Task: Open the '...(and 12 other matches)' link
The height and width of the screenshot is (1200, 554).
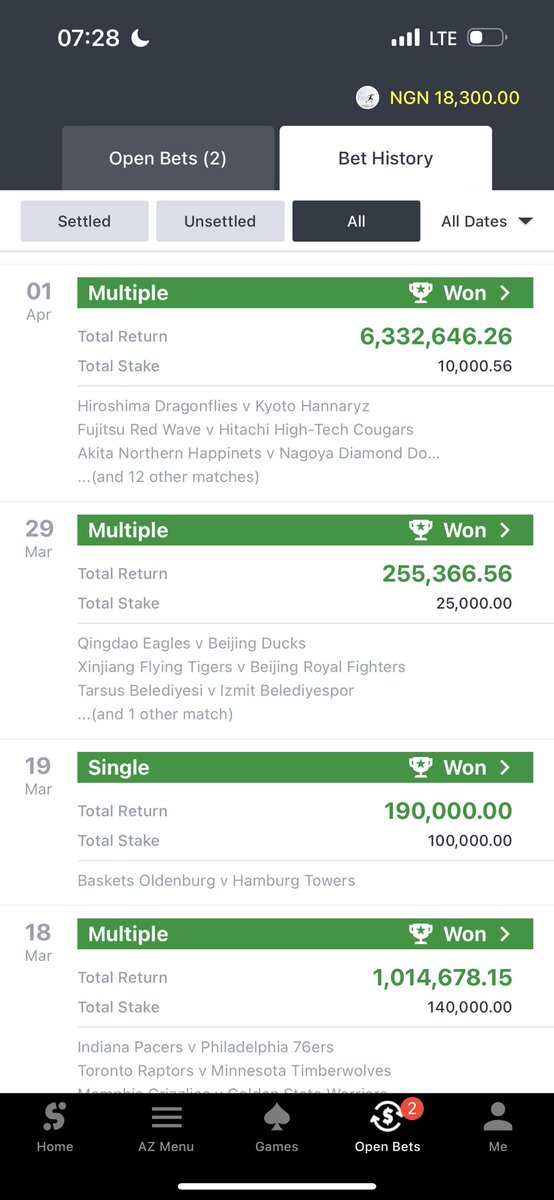Action: click(168, 477)
